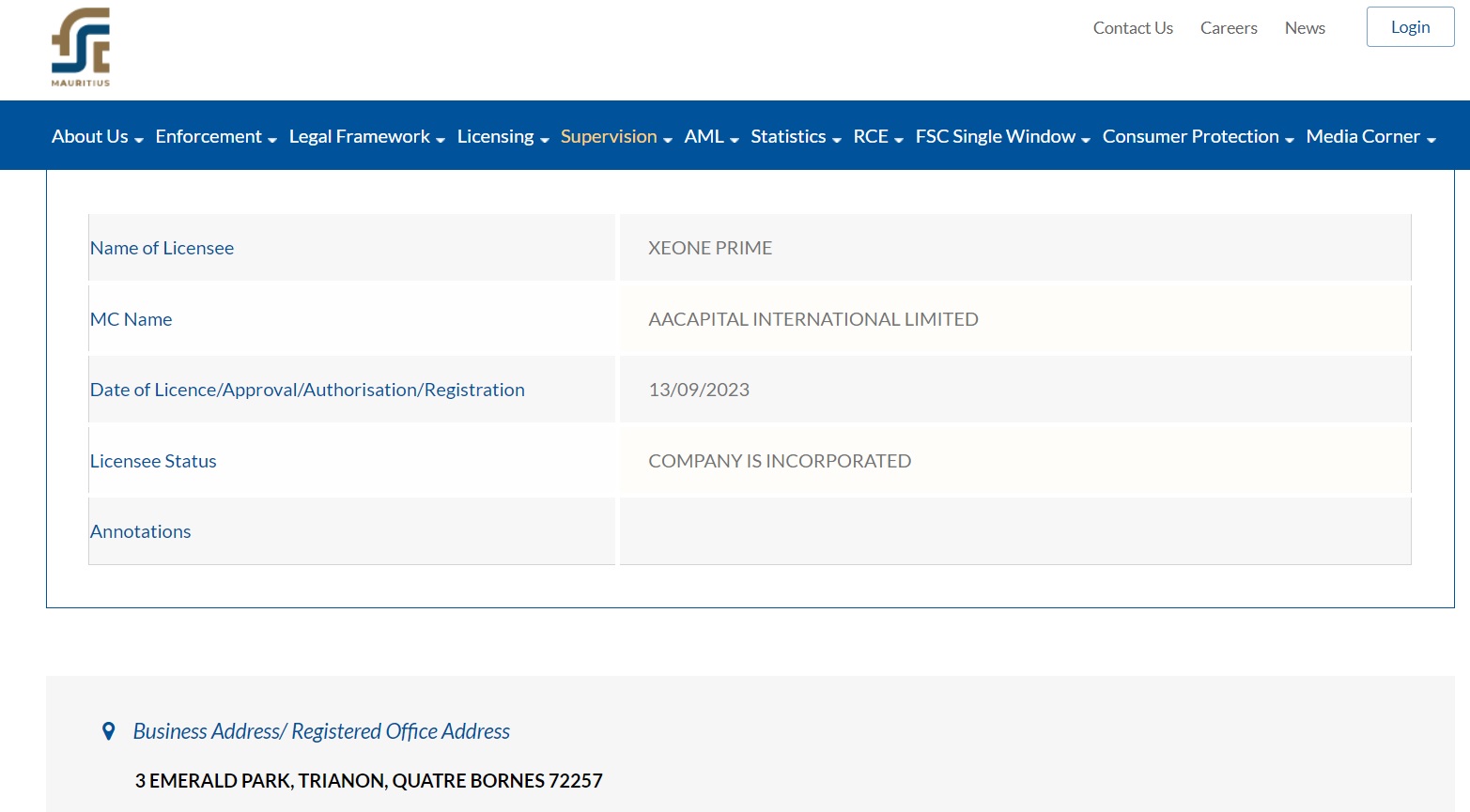Expand the RCE dropdown arrow
1470x812 pixels.
[899, 140]
